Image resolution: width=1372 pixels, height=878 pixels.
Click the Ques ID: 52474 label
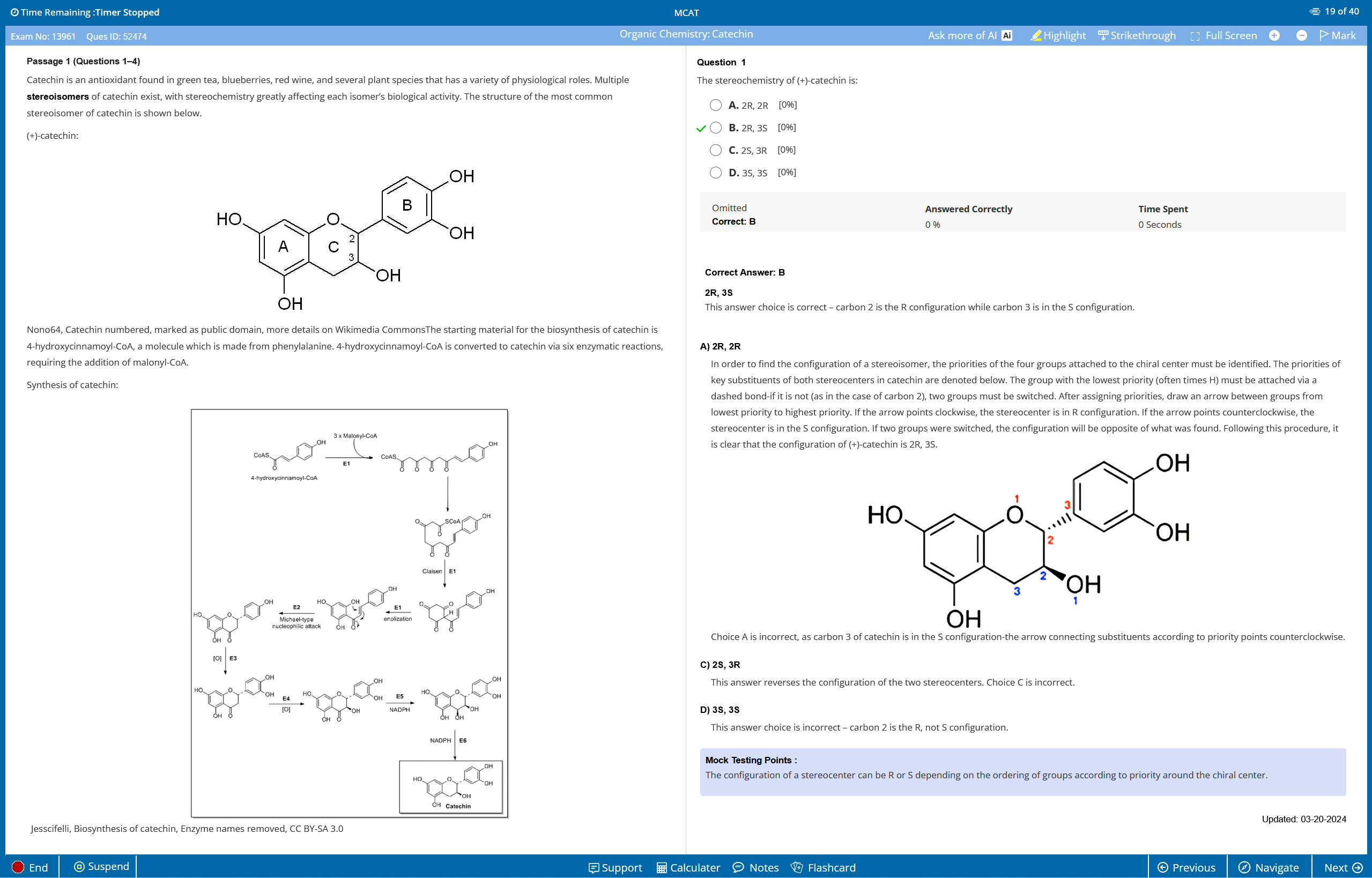pyautogui.click(x=116, y=36)
